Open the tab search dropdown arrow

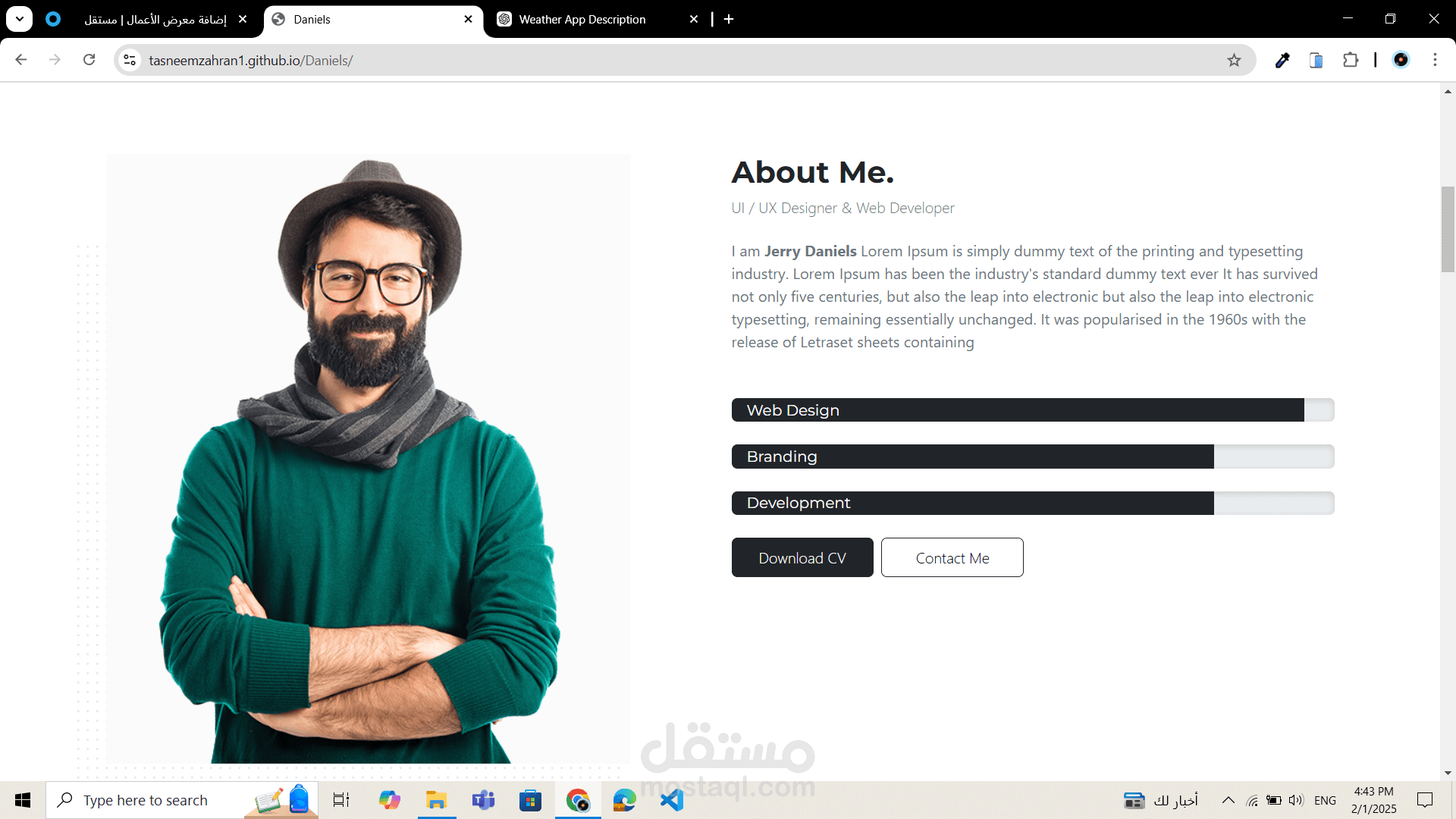[20, 19]
